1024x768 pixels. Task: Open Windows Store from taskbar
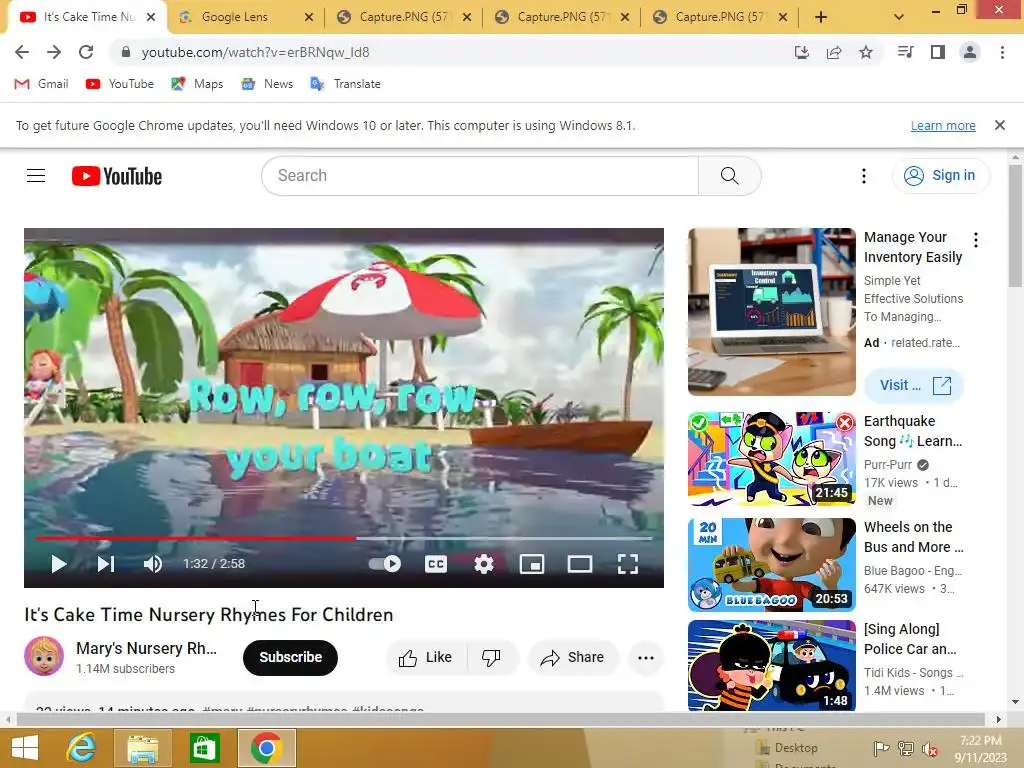204,748
